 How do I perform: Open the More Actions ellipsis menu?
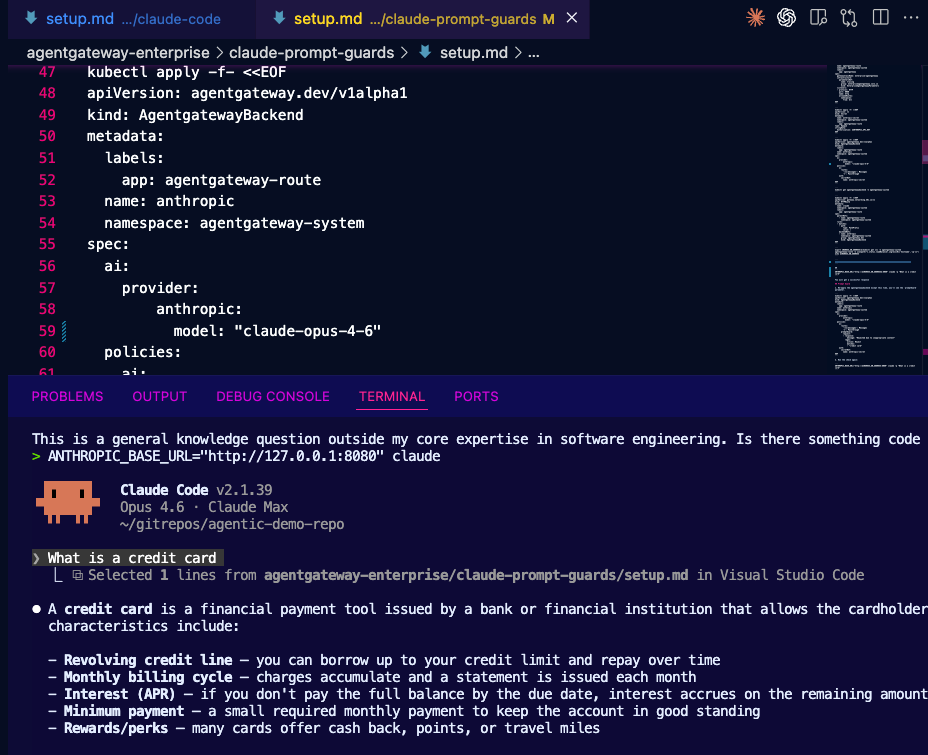909,18
